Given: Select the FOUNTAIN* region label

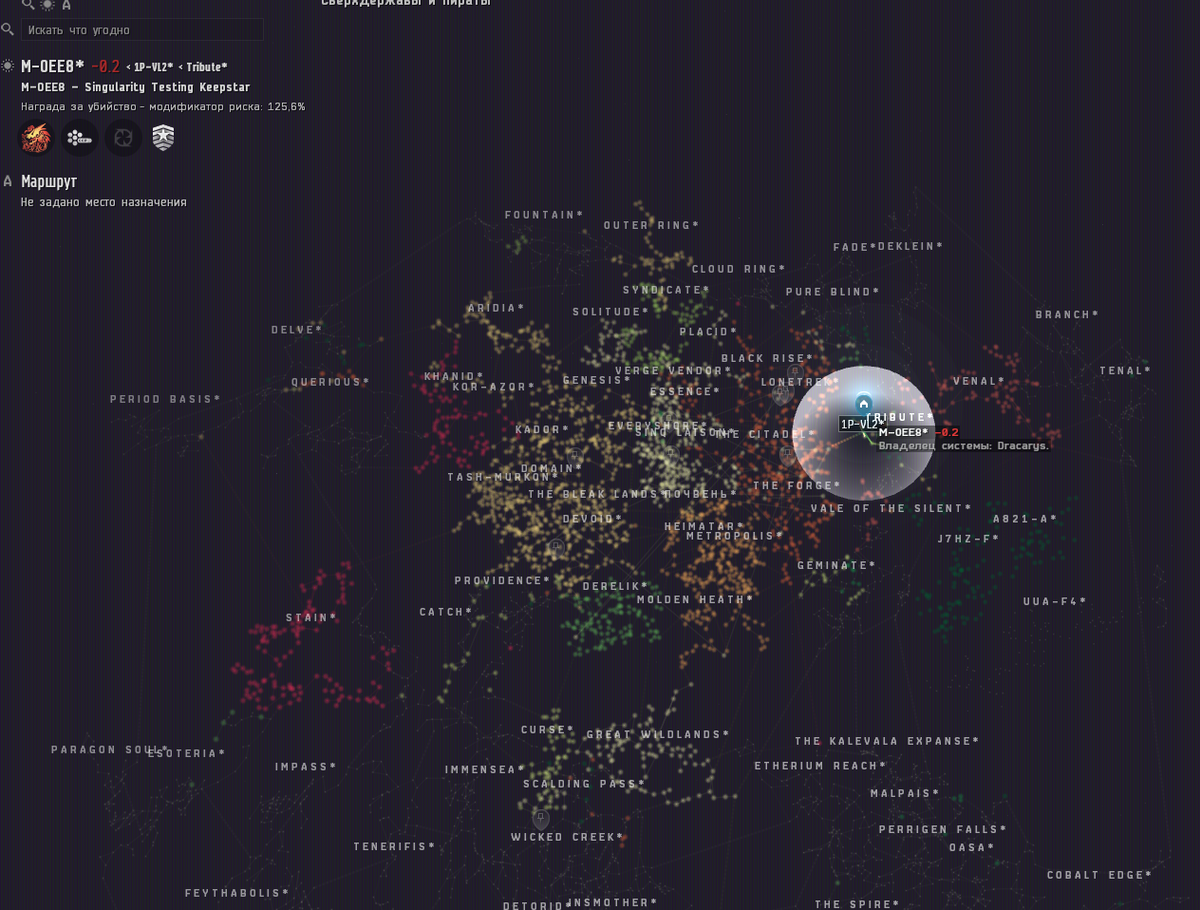Looking at the screenshot, I should tap(544, 215).
